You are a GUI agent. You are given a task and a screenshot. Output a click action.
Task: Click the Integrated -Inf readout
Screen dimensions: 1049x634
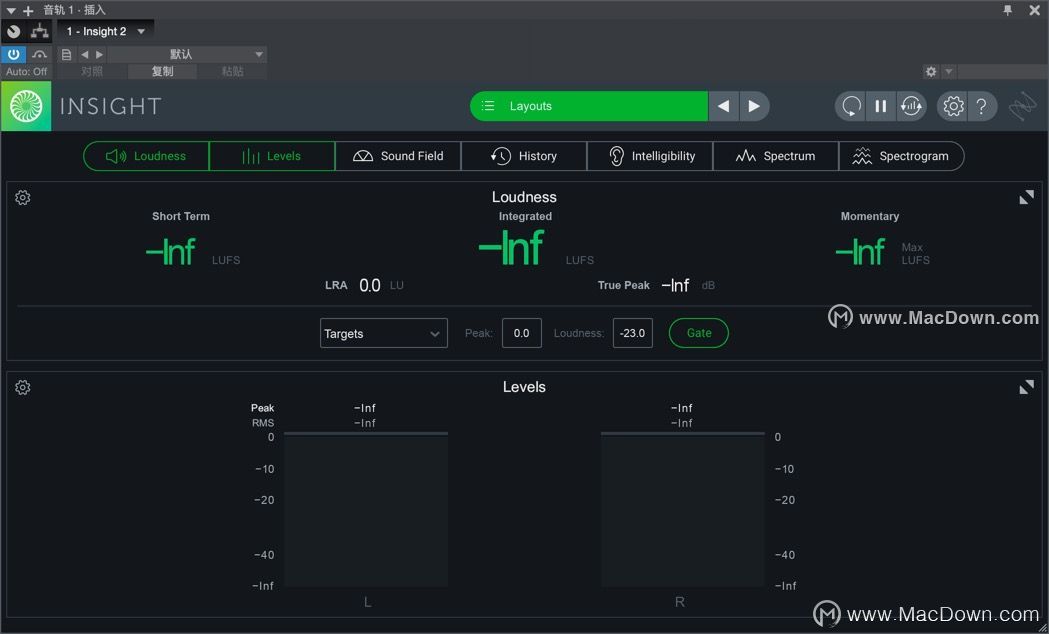pyautogui.click(x=511, y=247)
